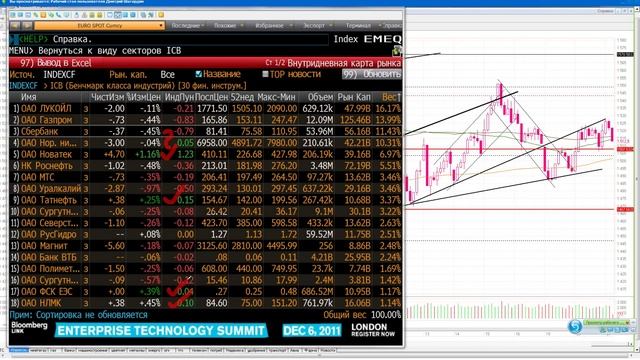
Task: Open the Новости tab in bottom tab strip
Action: [x=327, y=350]
